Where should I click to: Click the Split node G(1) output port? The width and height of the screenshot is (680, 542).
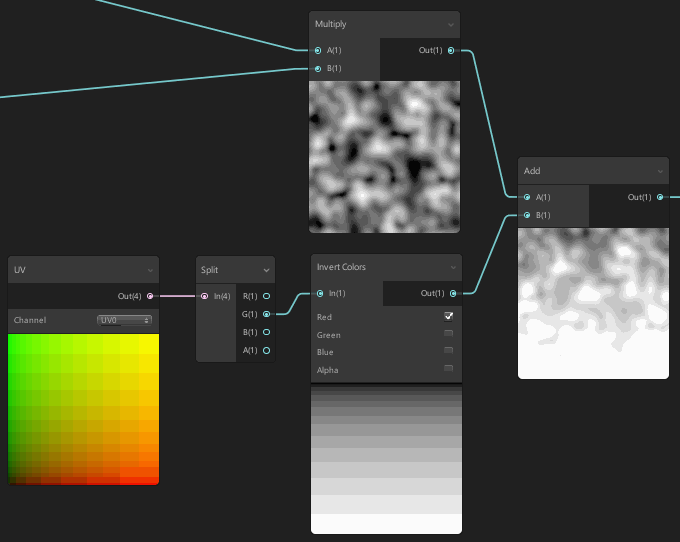267,314
